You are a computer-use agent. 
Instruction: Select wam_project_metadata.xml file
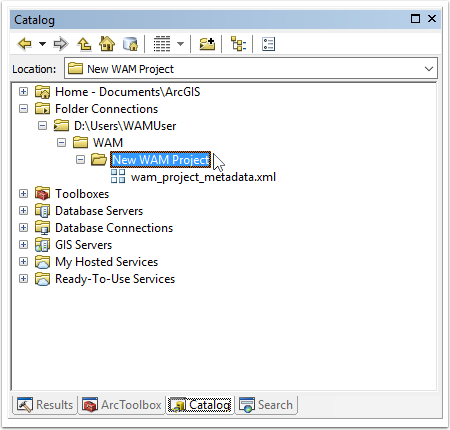(x=203, y=177)
